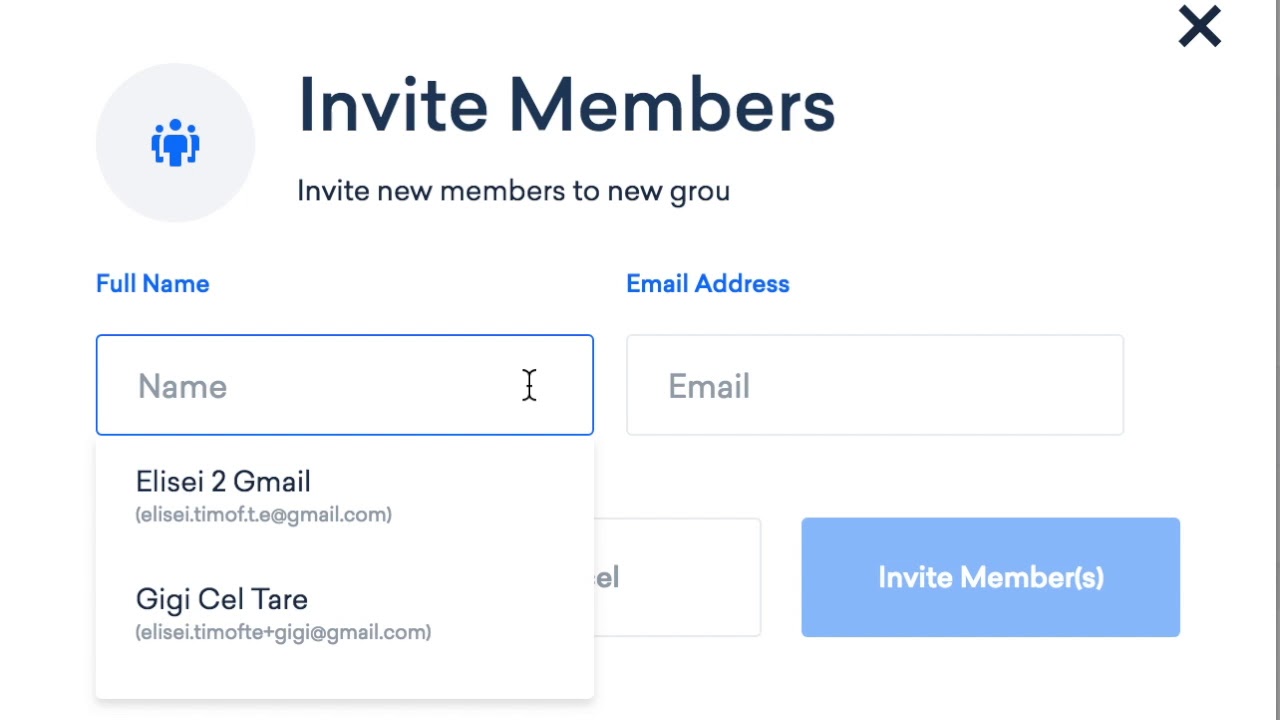Click the "Invite Members" heading text
1280x720 pixels.
[566, 105]
